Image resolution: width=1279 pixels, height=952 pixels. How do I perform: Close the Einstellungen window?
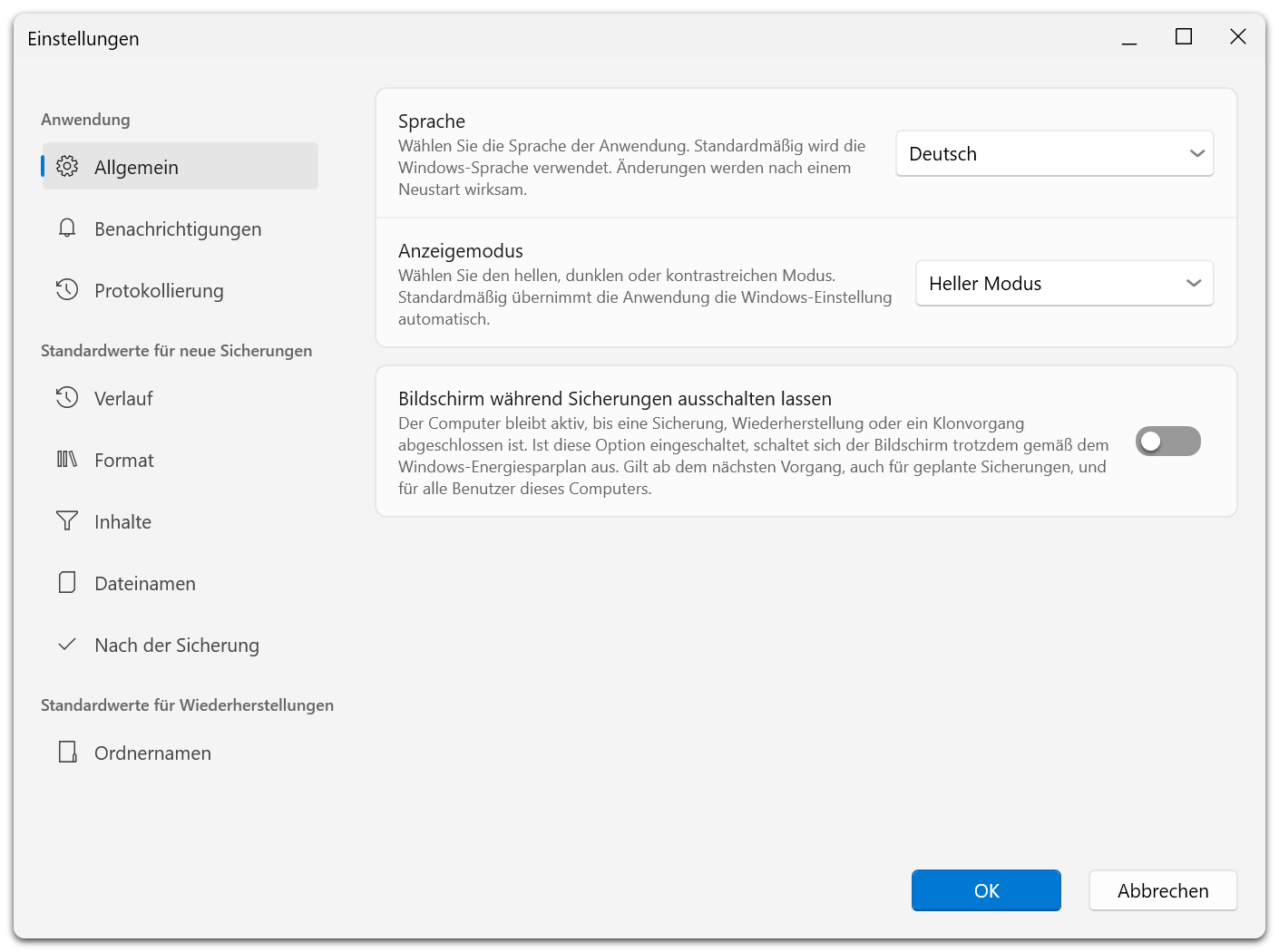click(x=1238, y=37)
